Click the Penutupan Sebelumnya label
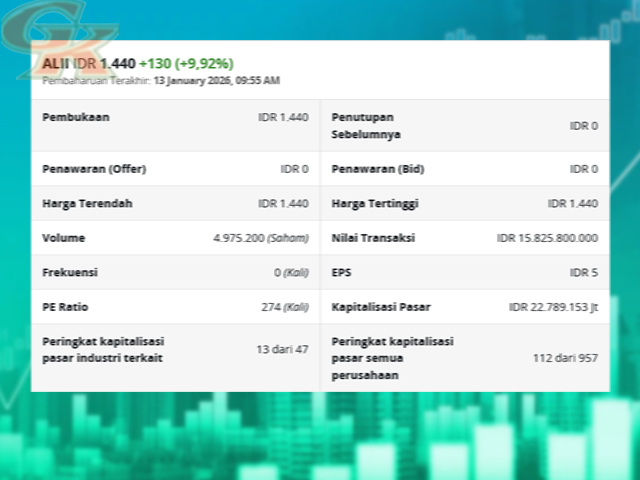 pos(366,125)
